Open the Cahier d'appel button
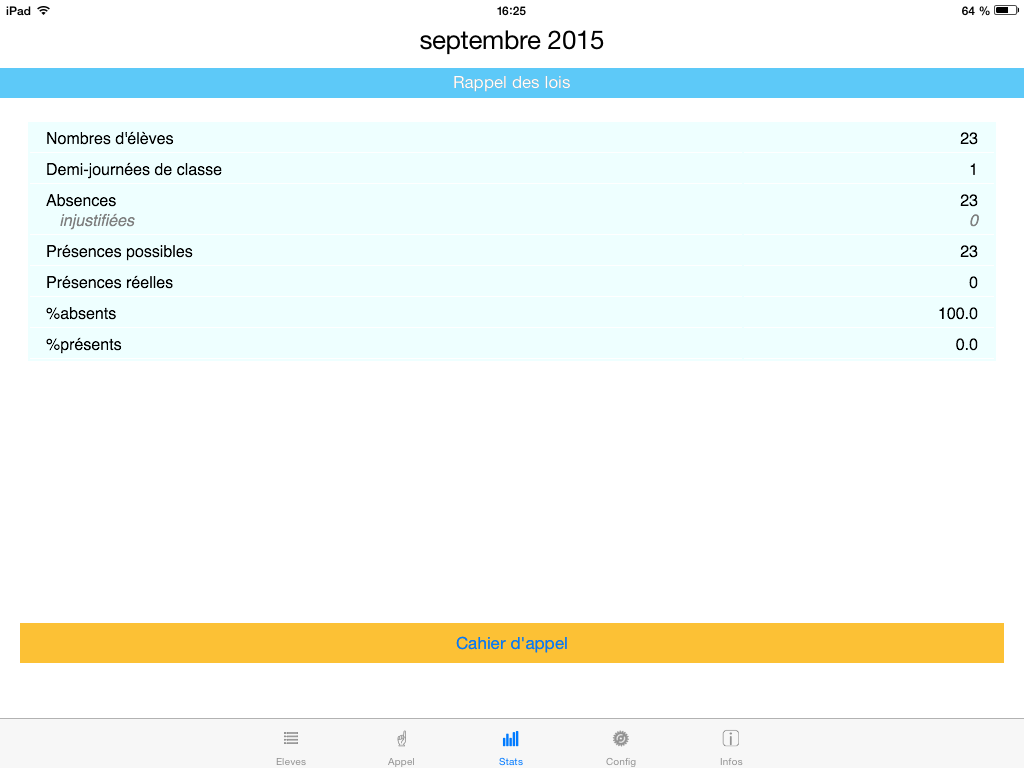Screen dimensions: 1024x768 pyautogui.click(x=512, y=643)
